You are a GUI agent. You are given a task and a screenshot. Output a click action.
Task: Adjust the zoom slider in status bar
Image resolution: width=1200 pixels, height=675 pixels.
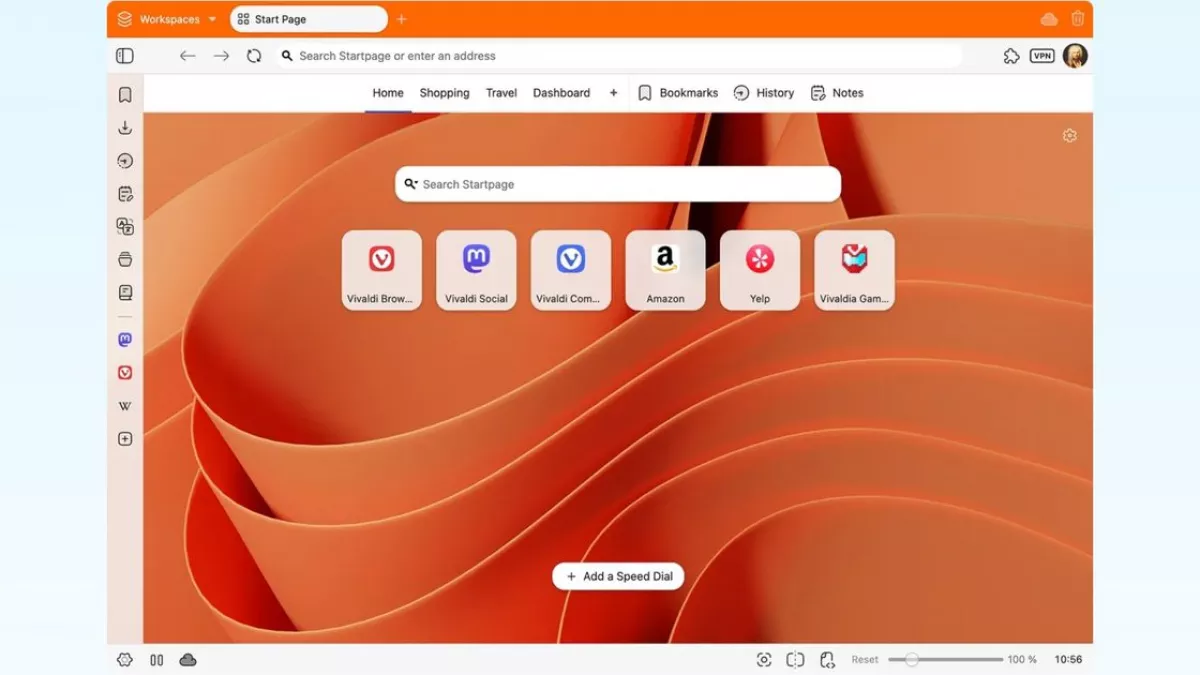911,660
